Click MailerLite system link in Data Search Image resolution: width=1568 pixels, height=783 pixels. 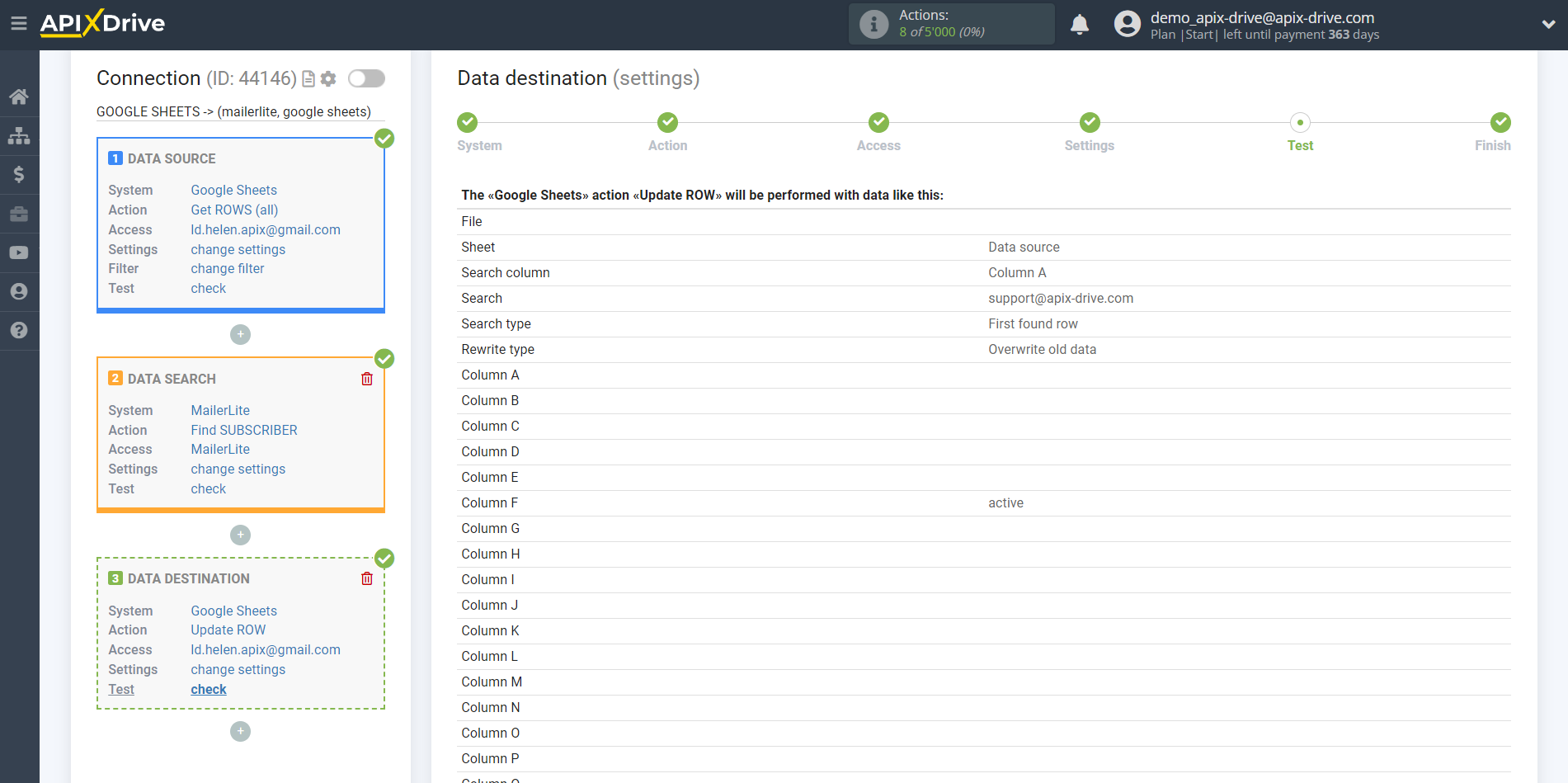click(220, 410)
